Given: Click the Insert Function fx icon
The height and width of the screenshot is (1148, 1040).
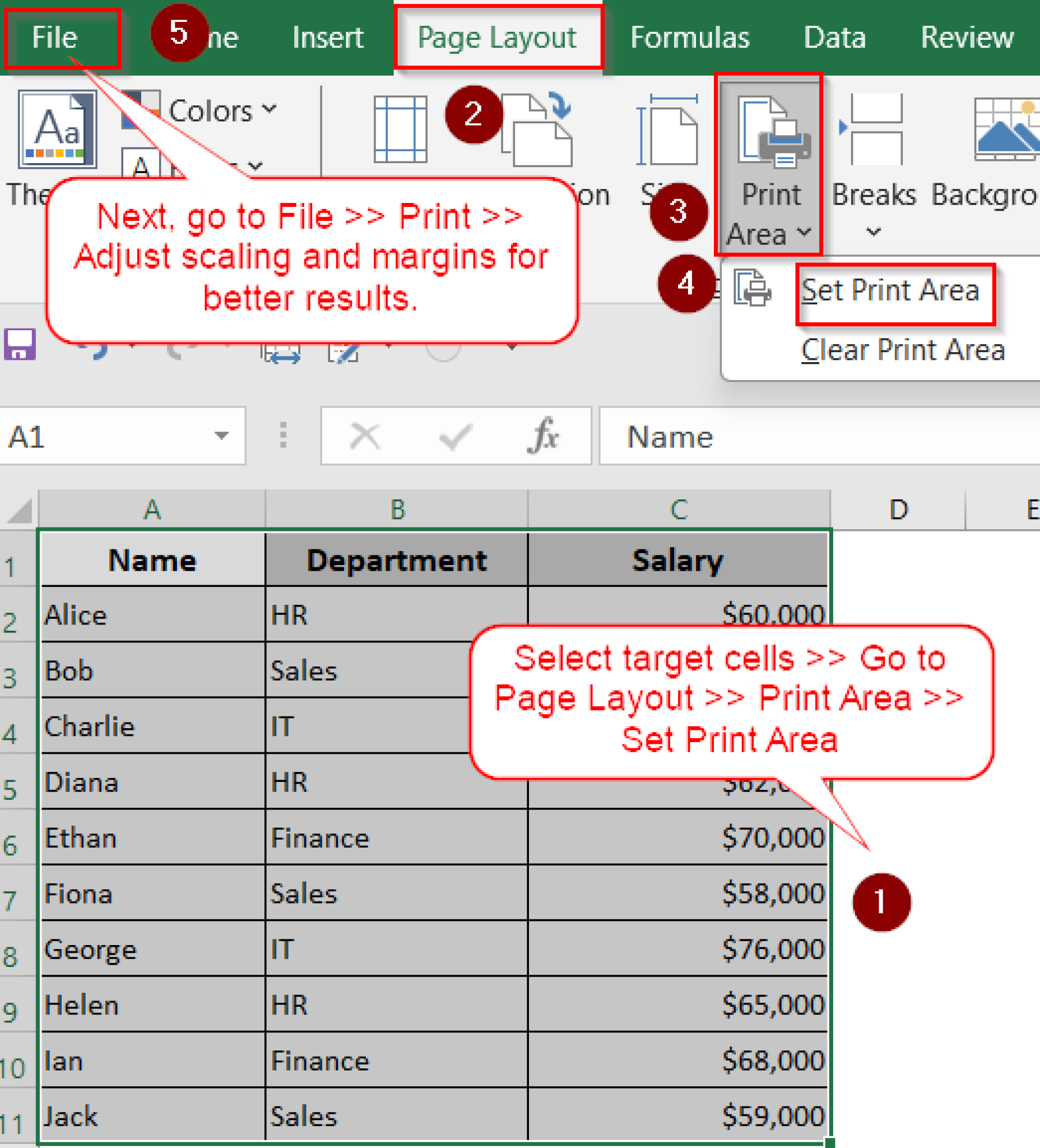Looking at the screenshot, I should click(x=544, y=436).
